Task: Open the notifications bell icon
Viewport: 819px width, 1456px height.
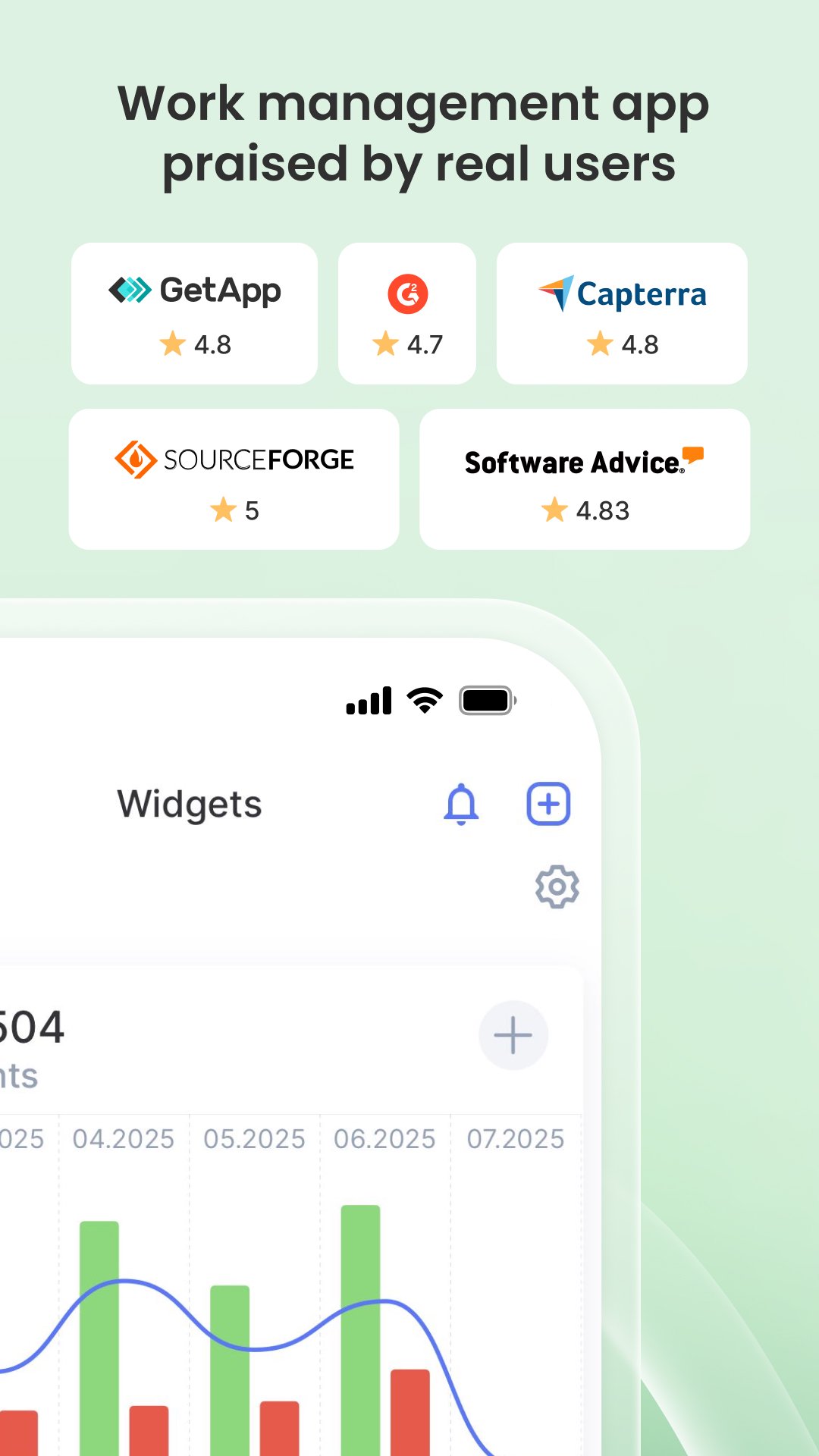Action: click(461, 804)
